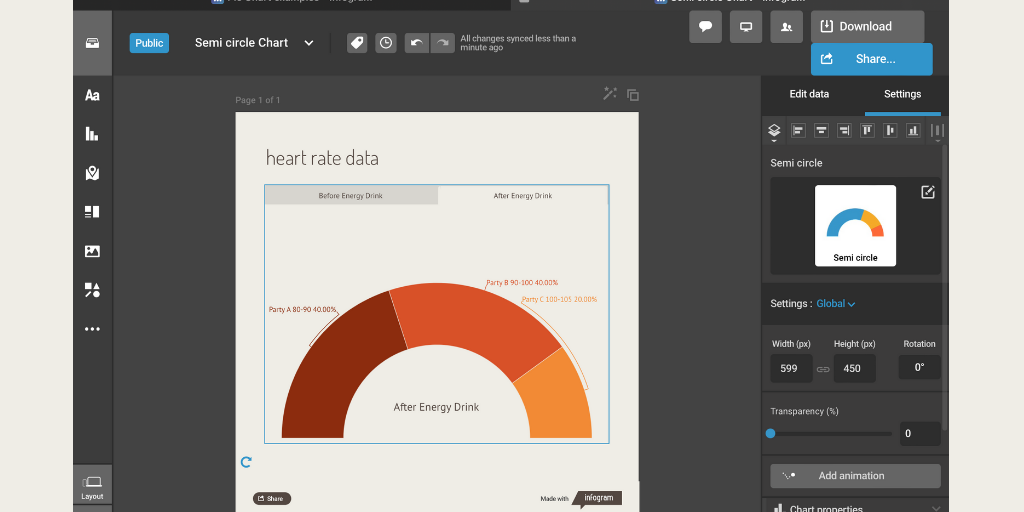Open the Add map panel
The width and height of the screenshot is (1024, 512).
[x=92, y=173]
